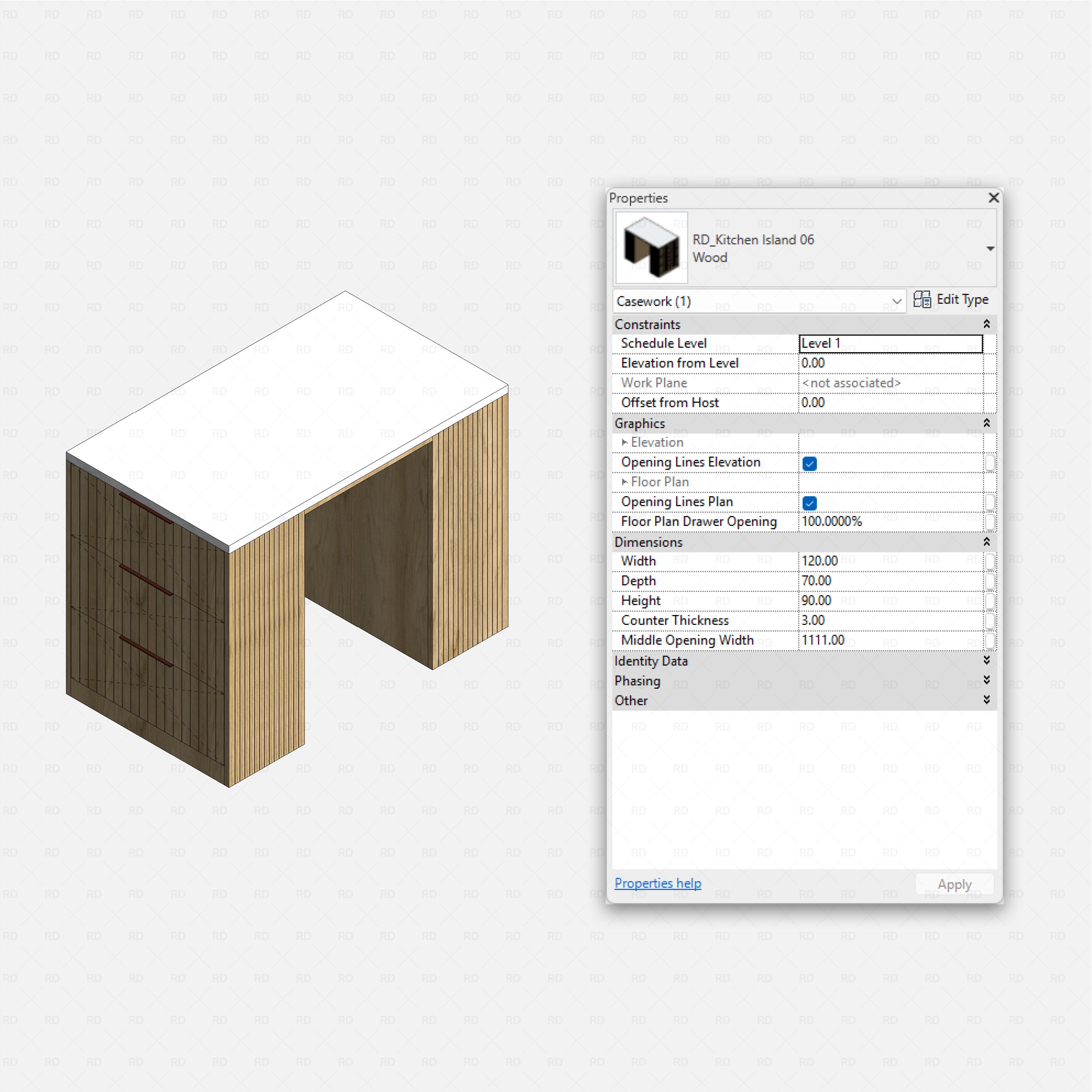1092x1092 pixels.
Task: Click the RD_Kitchen Island 06 preview thumbnail
Action: (x=651, y=247)
